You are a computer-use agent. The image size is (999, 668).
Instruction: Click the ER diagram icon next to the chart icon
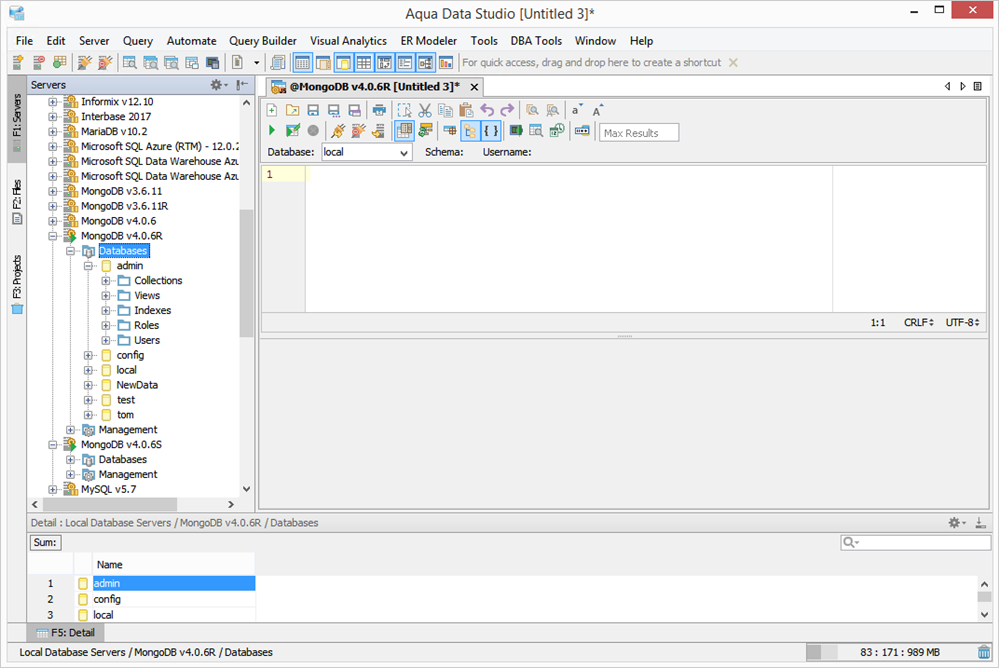426,62
